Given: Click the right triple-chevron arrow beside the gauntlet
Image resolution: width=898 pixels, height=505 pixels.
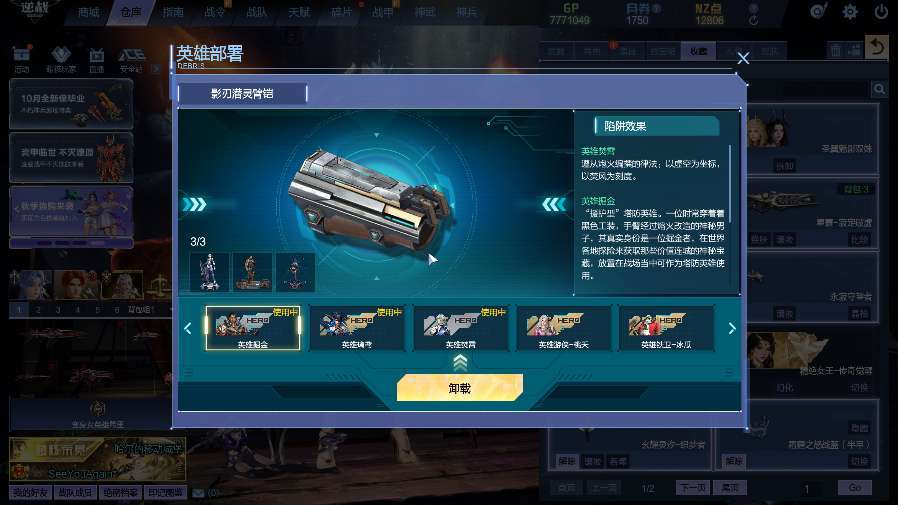Looking at the screenshot, I should [x=554, y=204].
